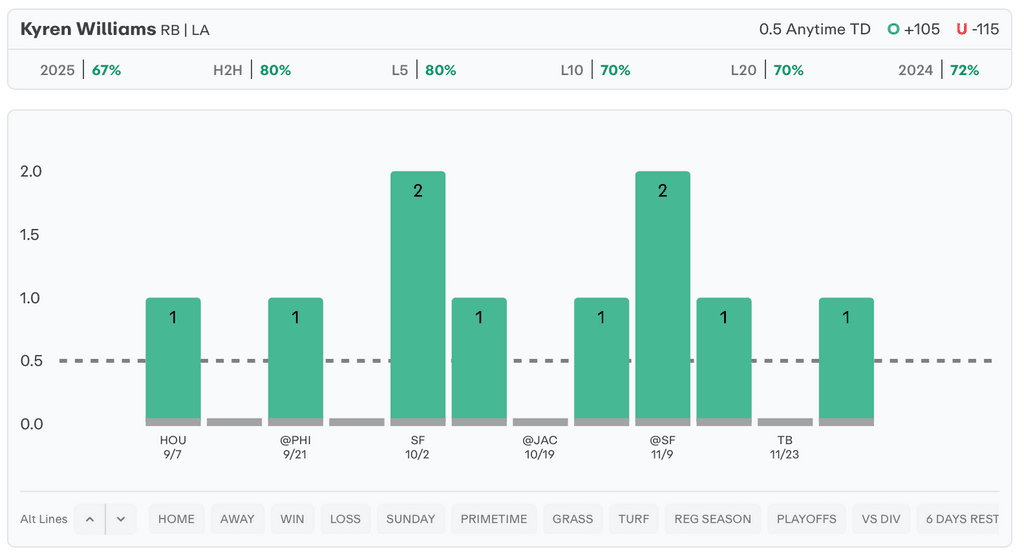Image resolution: width=1024 pixels, height=560 pixels.
Task: Open the L5 80% hit rate stat
Action: click(x=424, y=70)
